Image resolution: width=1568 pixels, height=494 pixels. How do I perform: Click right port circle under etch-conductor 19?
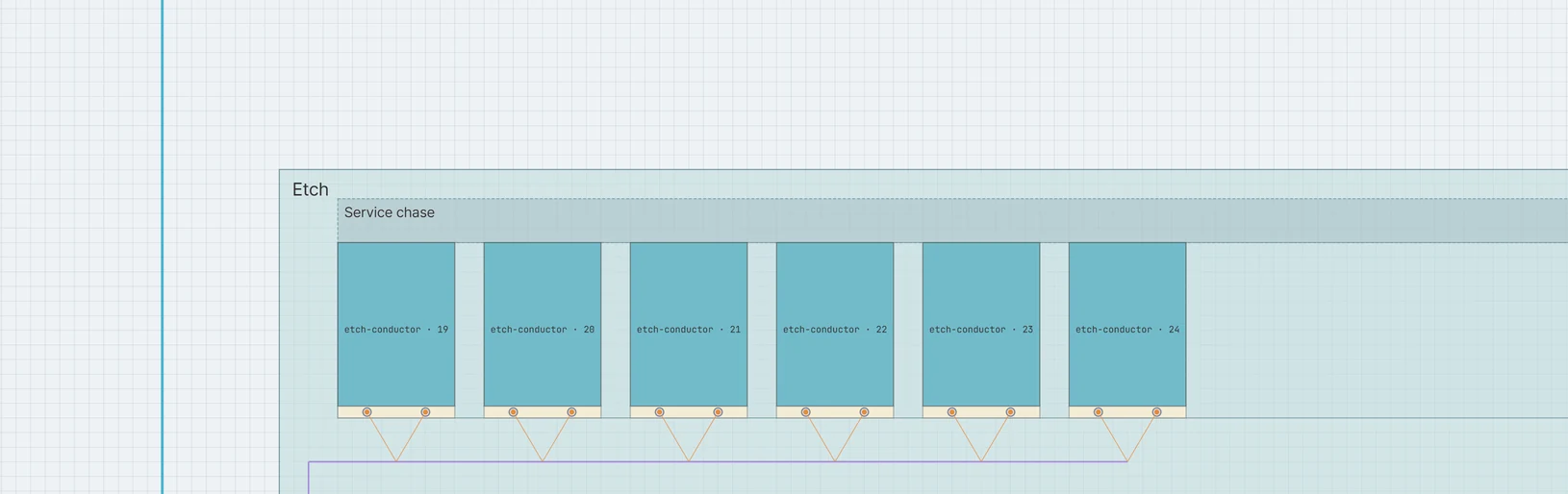[425, 412]
